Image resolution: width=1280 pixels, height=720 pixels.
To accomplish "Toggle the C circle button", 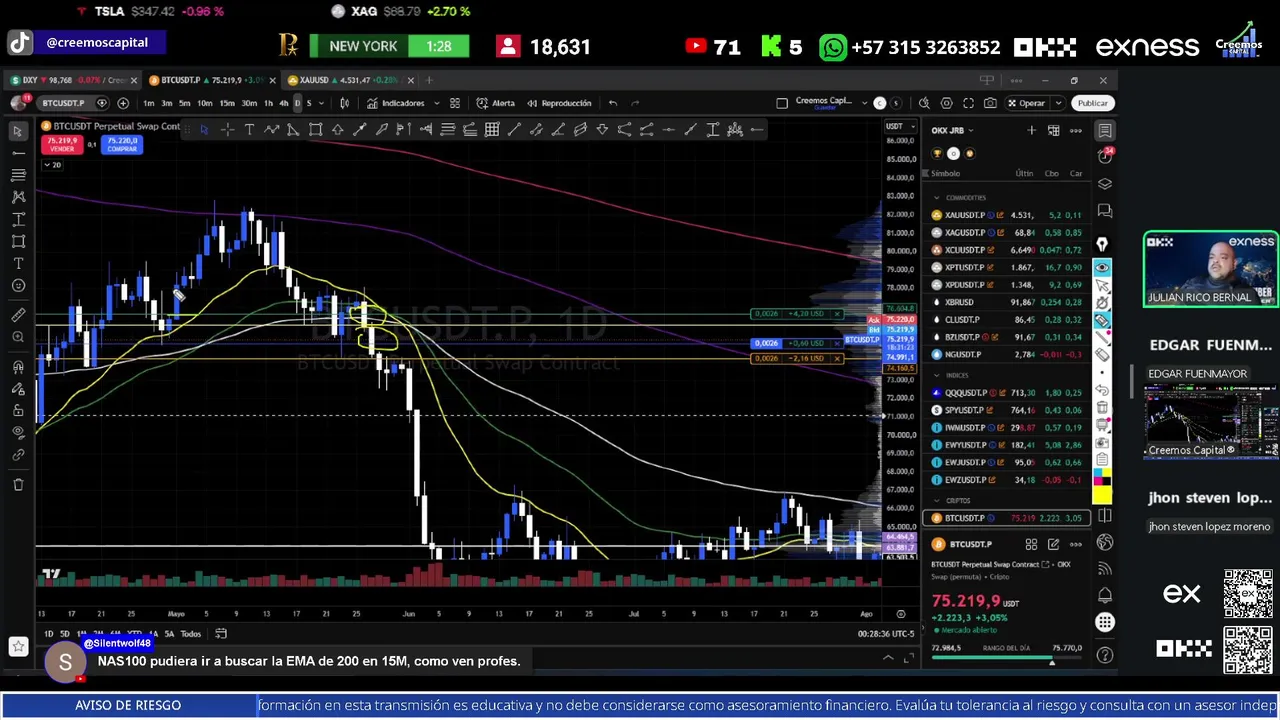I will pos(880,103).
